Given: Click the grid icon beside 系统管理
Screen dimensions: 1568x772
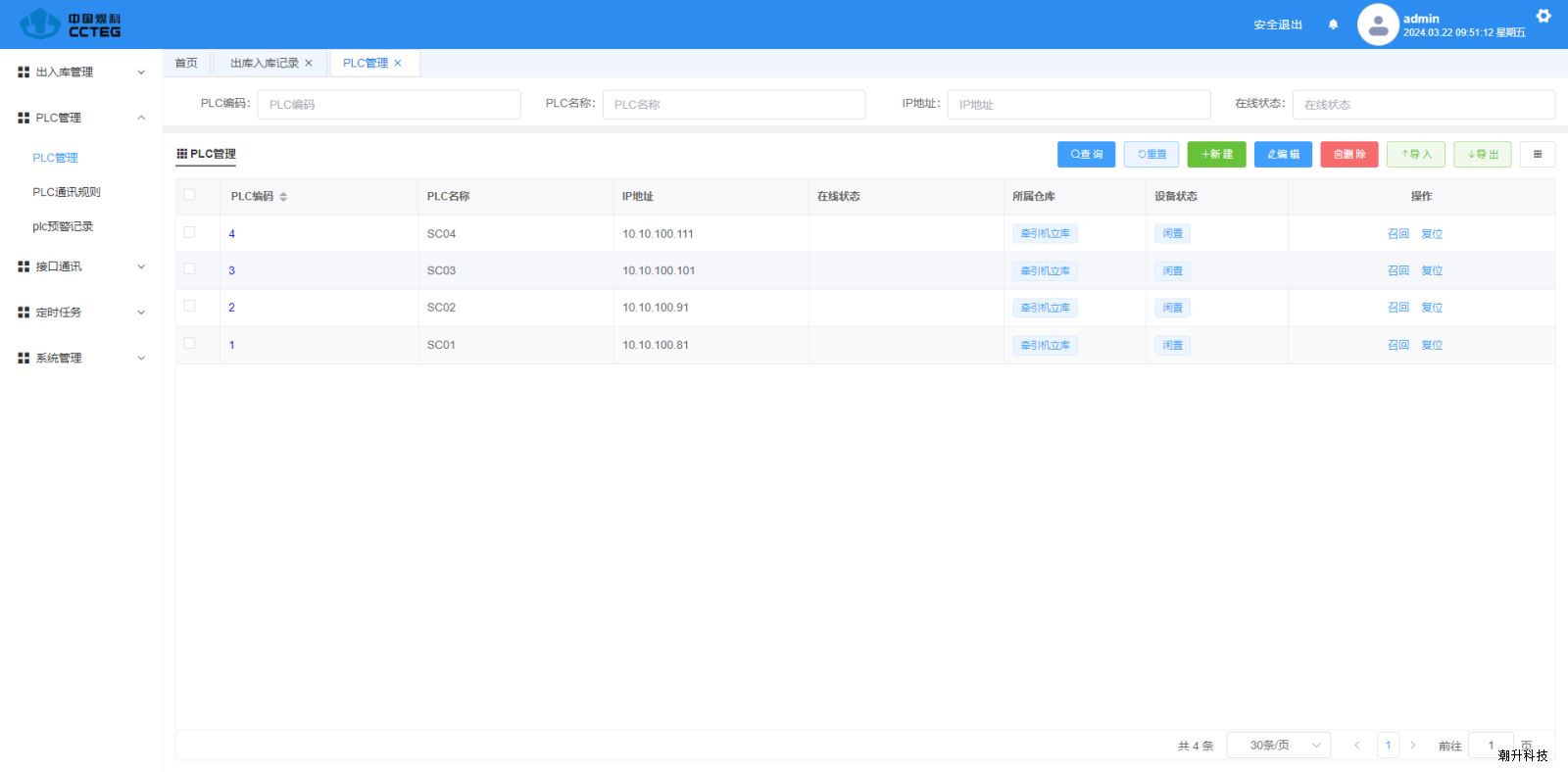Looking at the screenshot, I should tap(24, 359).
